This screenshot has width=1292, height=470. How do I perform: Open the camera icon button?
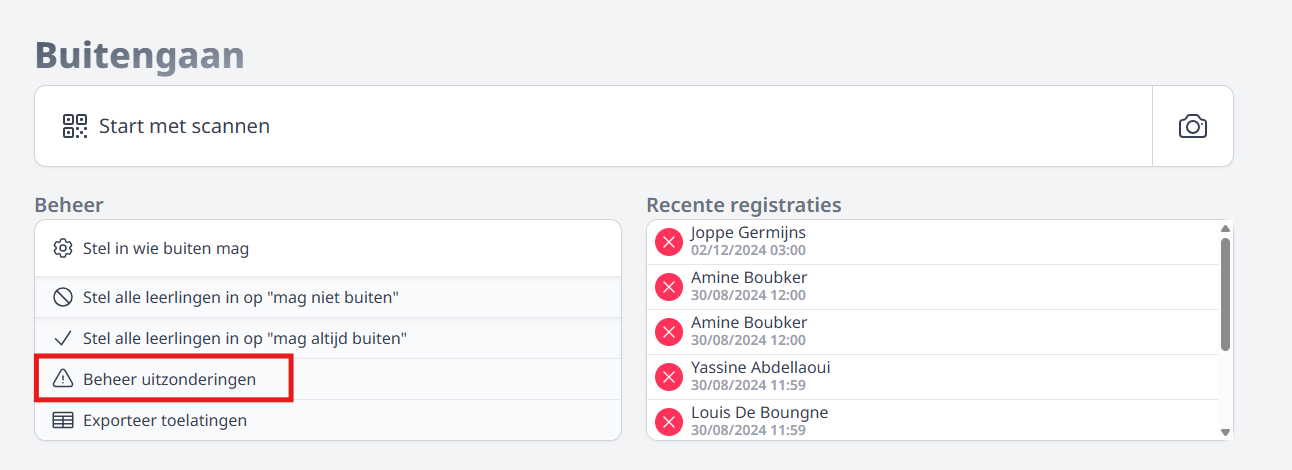pos(1193,126)
